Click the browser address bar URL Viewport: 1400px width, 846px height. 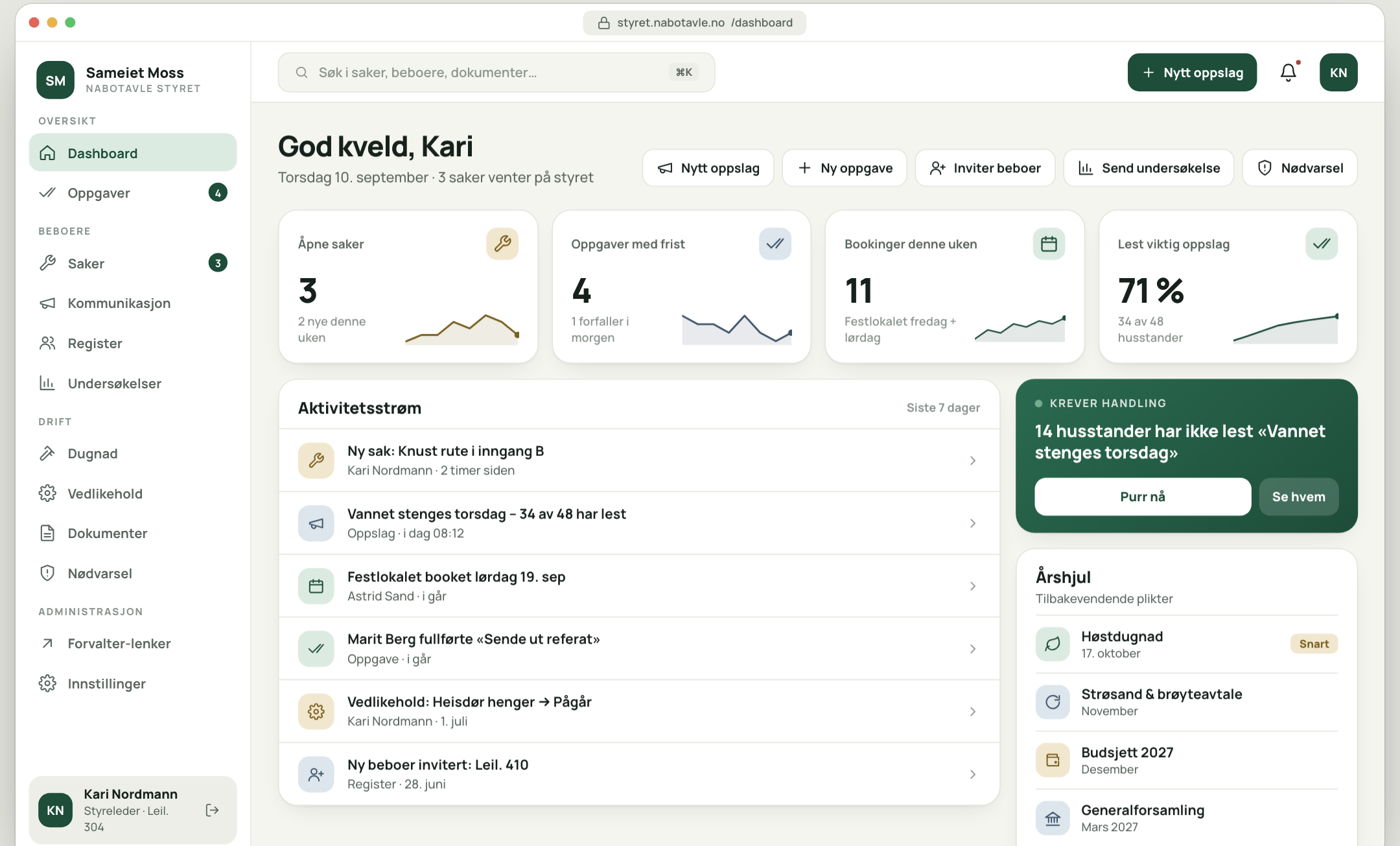point(695,23)
